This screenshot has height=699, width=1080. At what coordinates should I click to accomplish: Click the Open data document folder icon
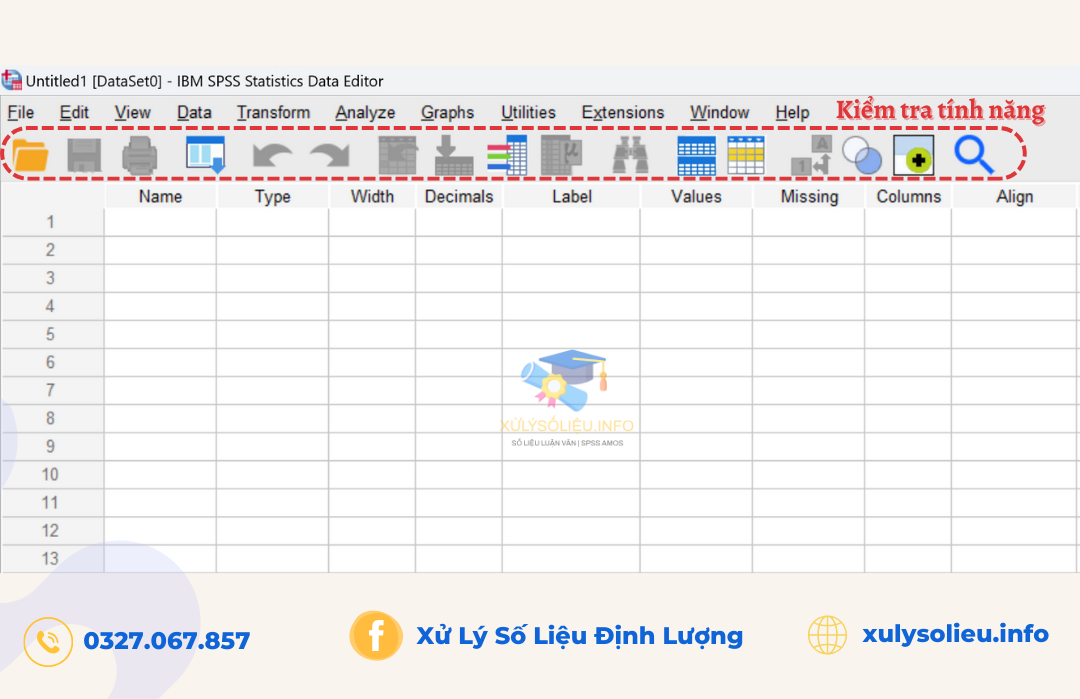[30, 155]
